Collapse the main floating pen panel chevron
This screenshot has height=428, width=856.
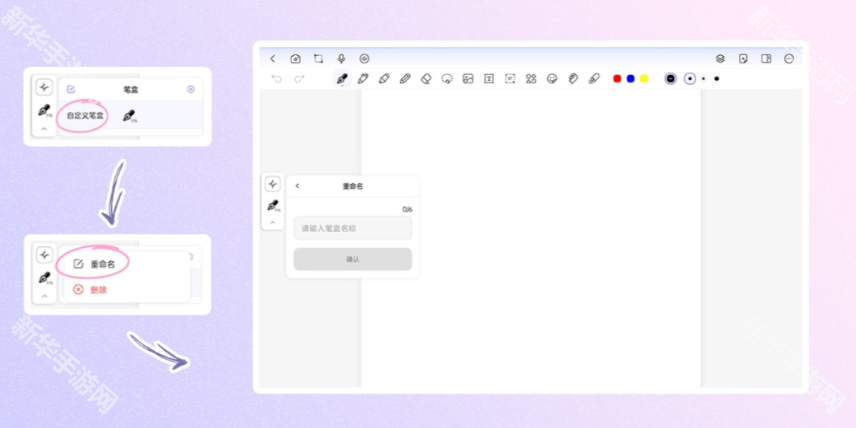point(272,222)
